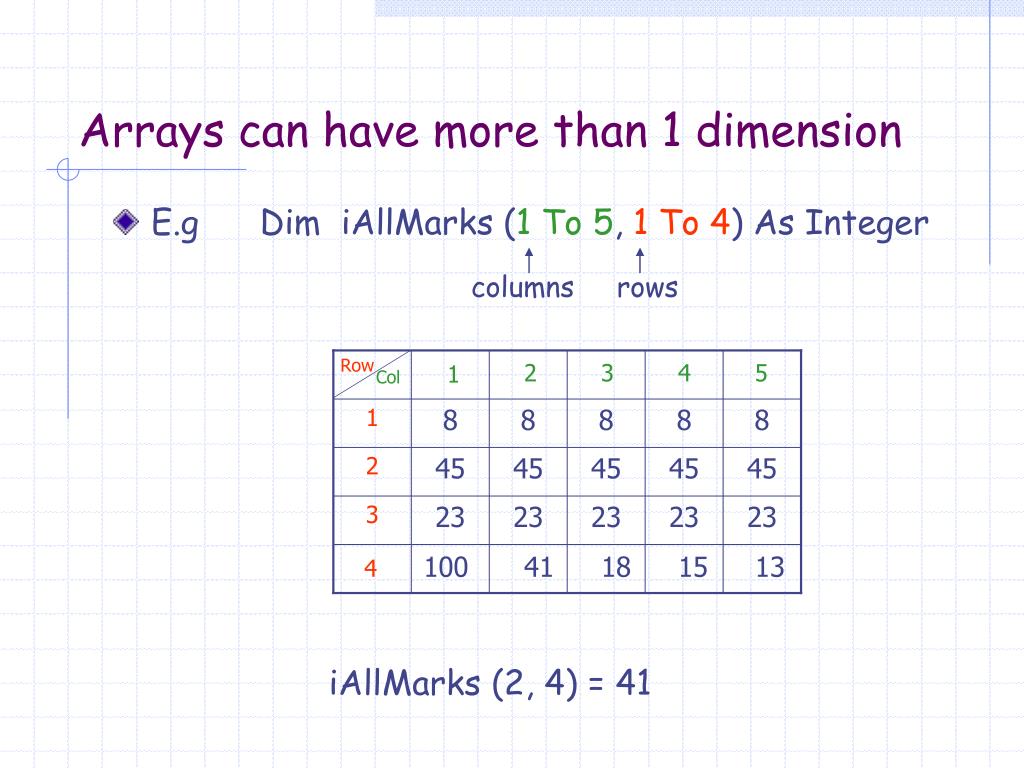Select green column header 5

[761, 374]
